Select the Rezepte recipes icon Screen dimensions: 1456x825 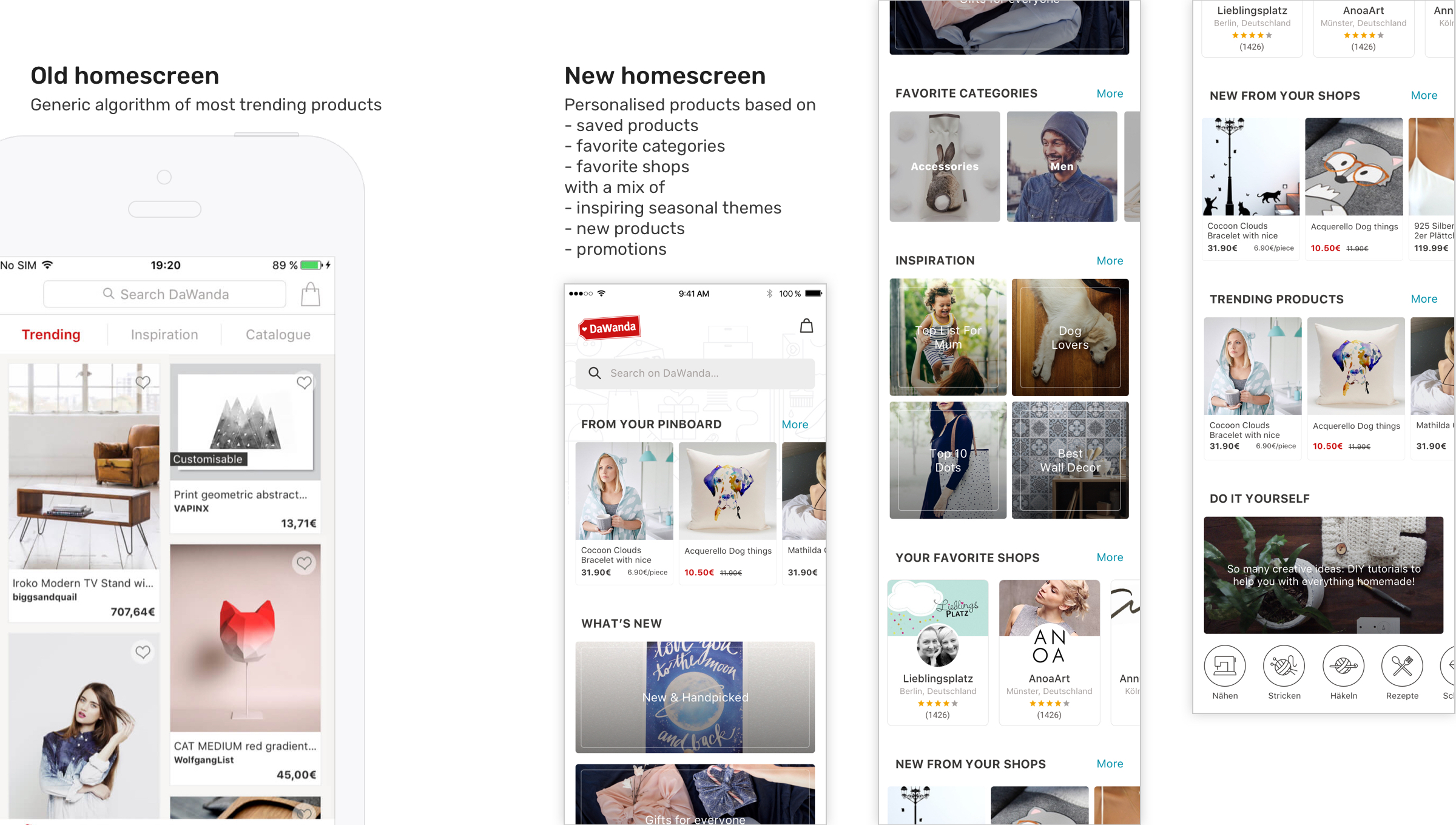point(1402,665)
